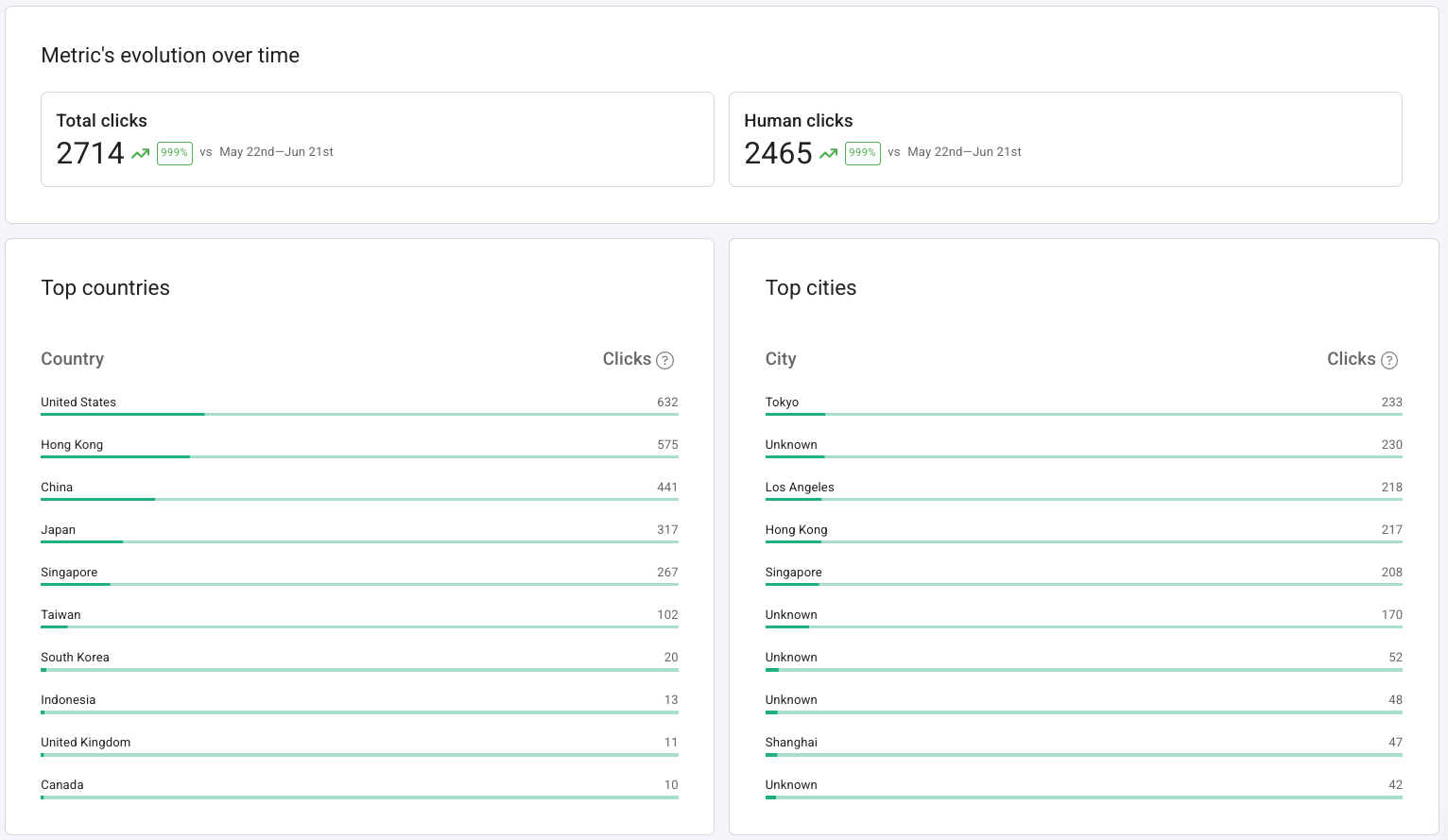
Task: Click the Metric's evolution over time heading
Action: pos(170,56)
